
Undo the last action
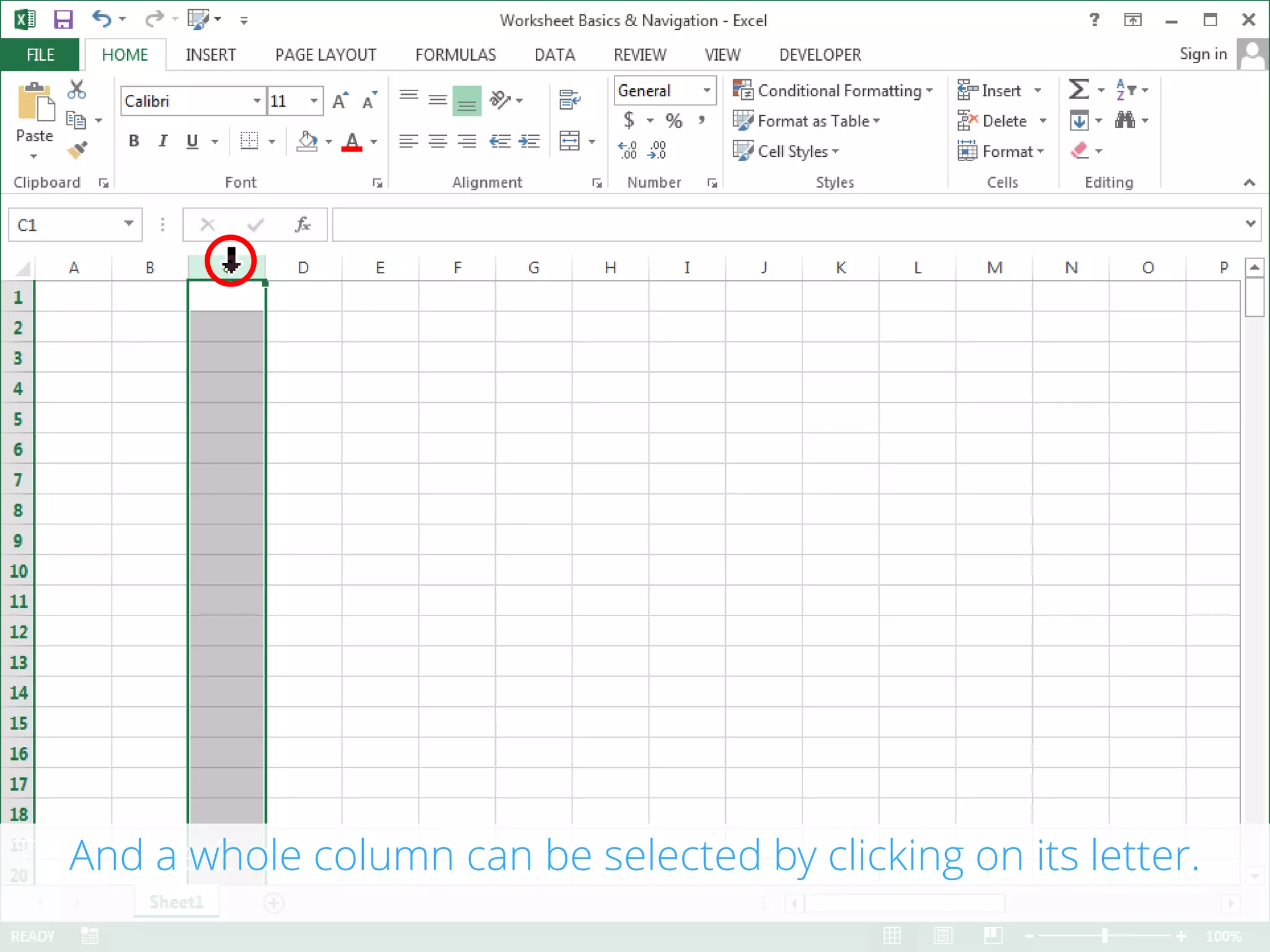point(102,19)
